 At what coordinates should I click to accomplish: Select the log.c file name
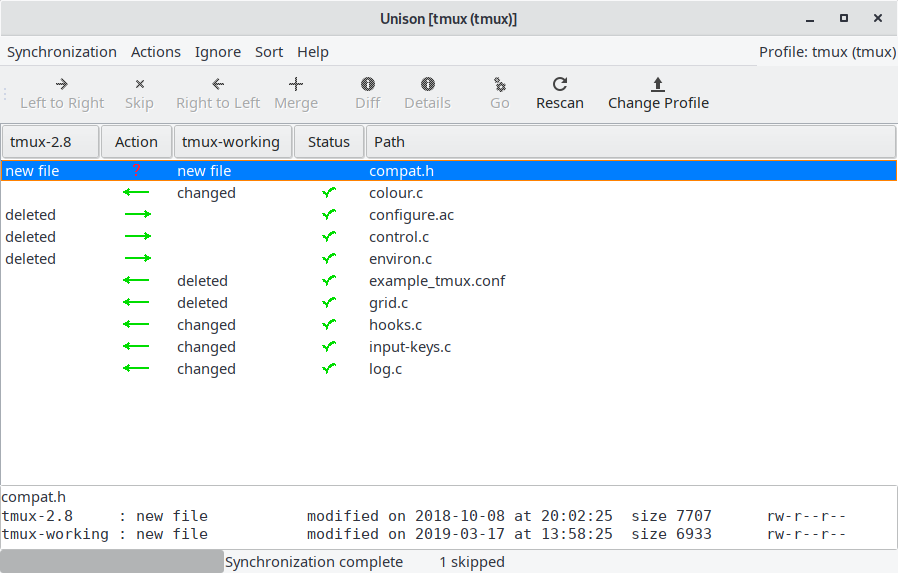coord(385,369)
